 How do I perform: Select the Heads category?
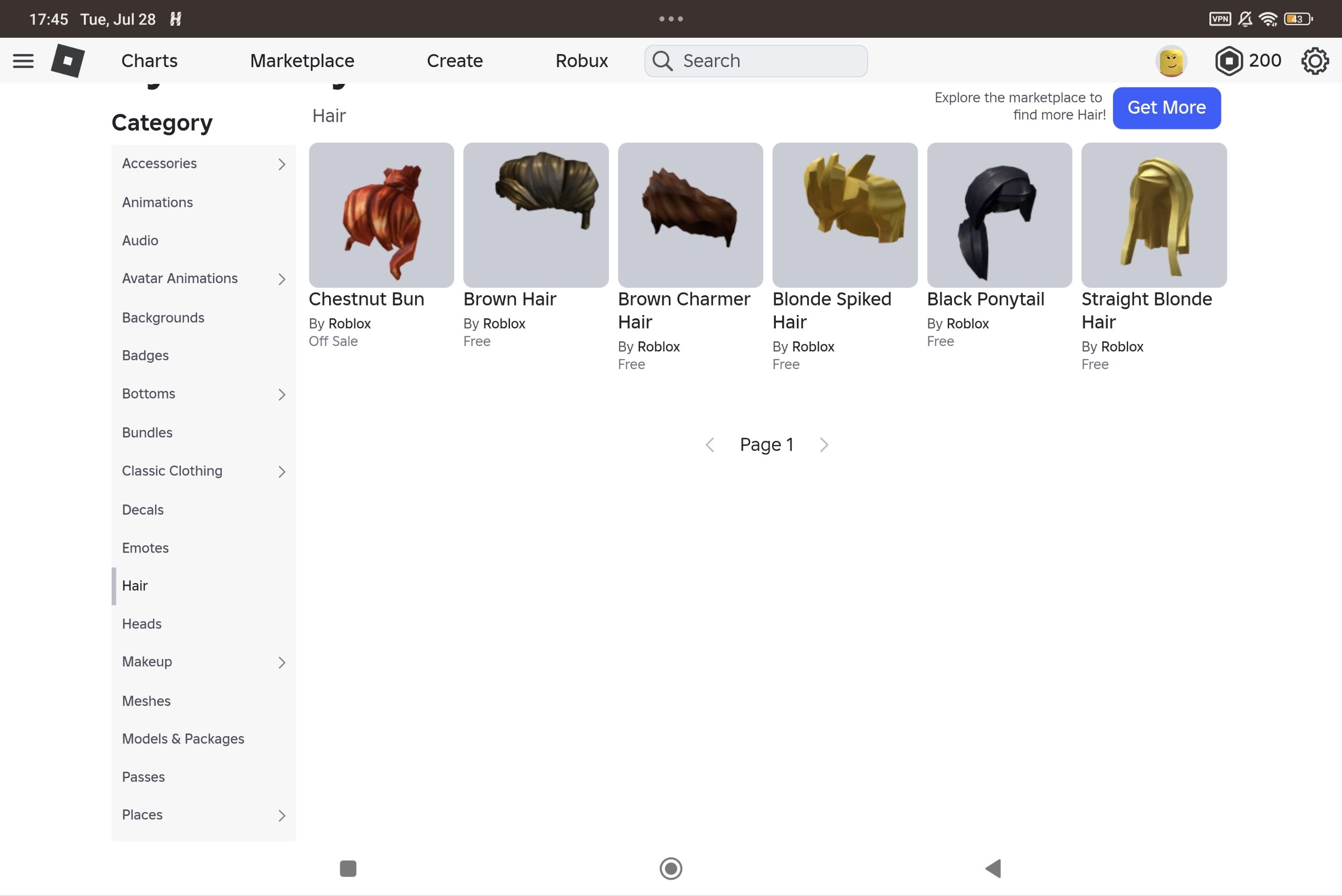click(203, 624)
